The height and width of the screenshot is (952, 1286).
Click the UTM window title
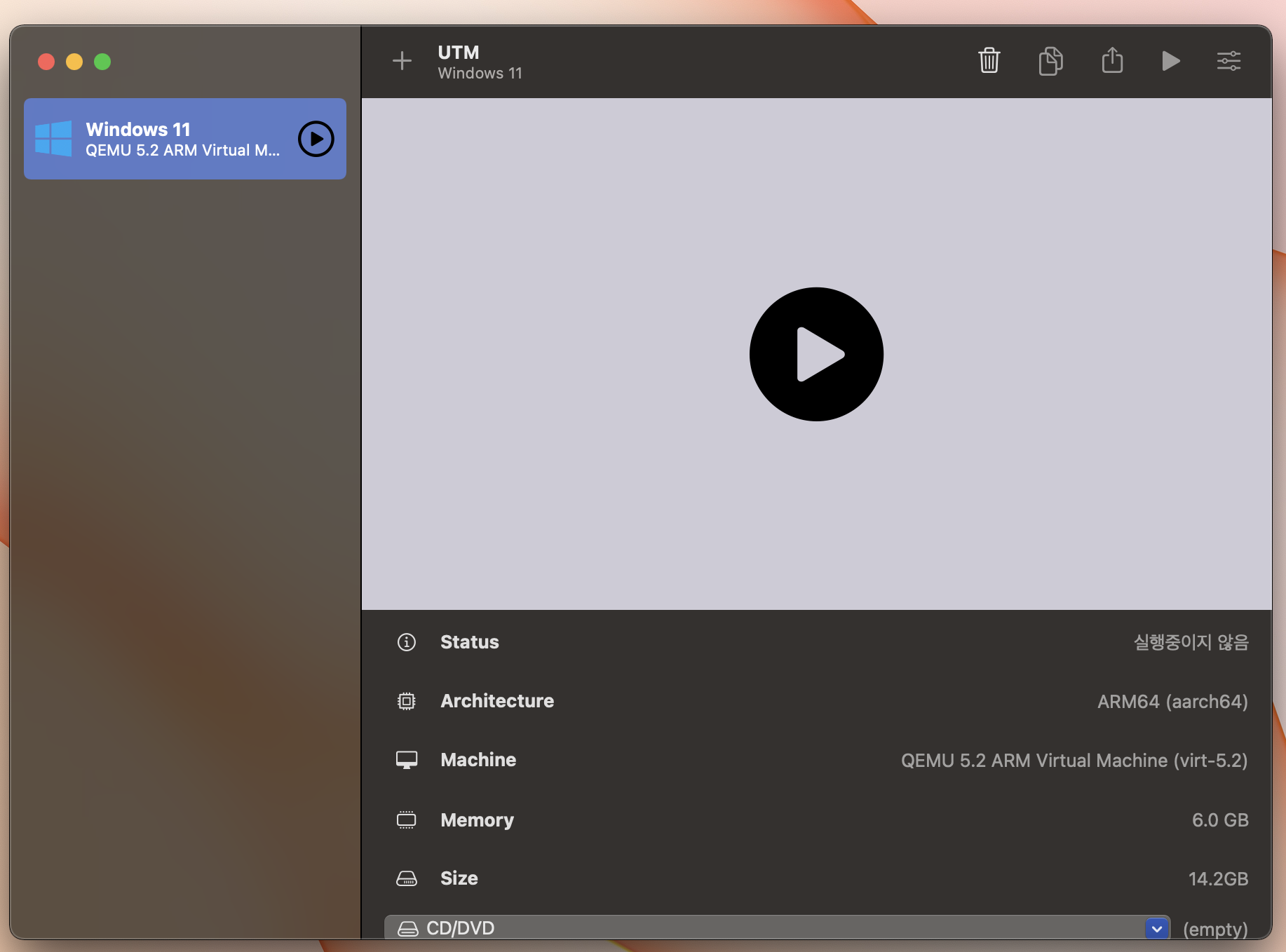pos(459,53)
